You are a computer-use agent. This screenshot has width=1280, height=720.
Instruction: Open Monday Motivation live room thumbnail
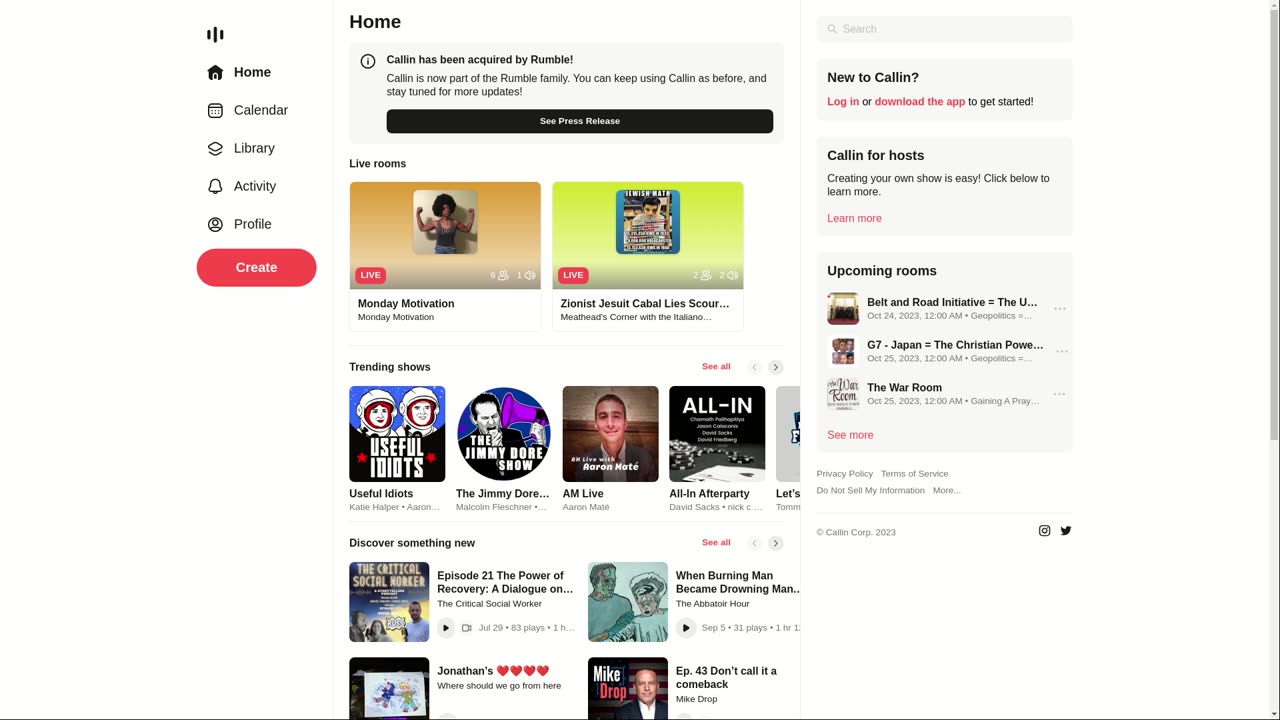(445, 236)
